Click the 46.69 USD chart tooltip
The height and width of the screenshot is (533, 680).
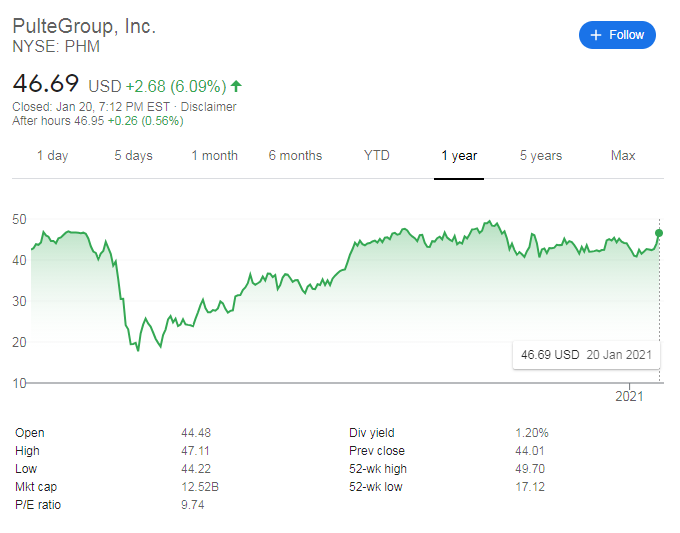tap(586, 355)
